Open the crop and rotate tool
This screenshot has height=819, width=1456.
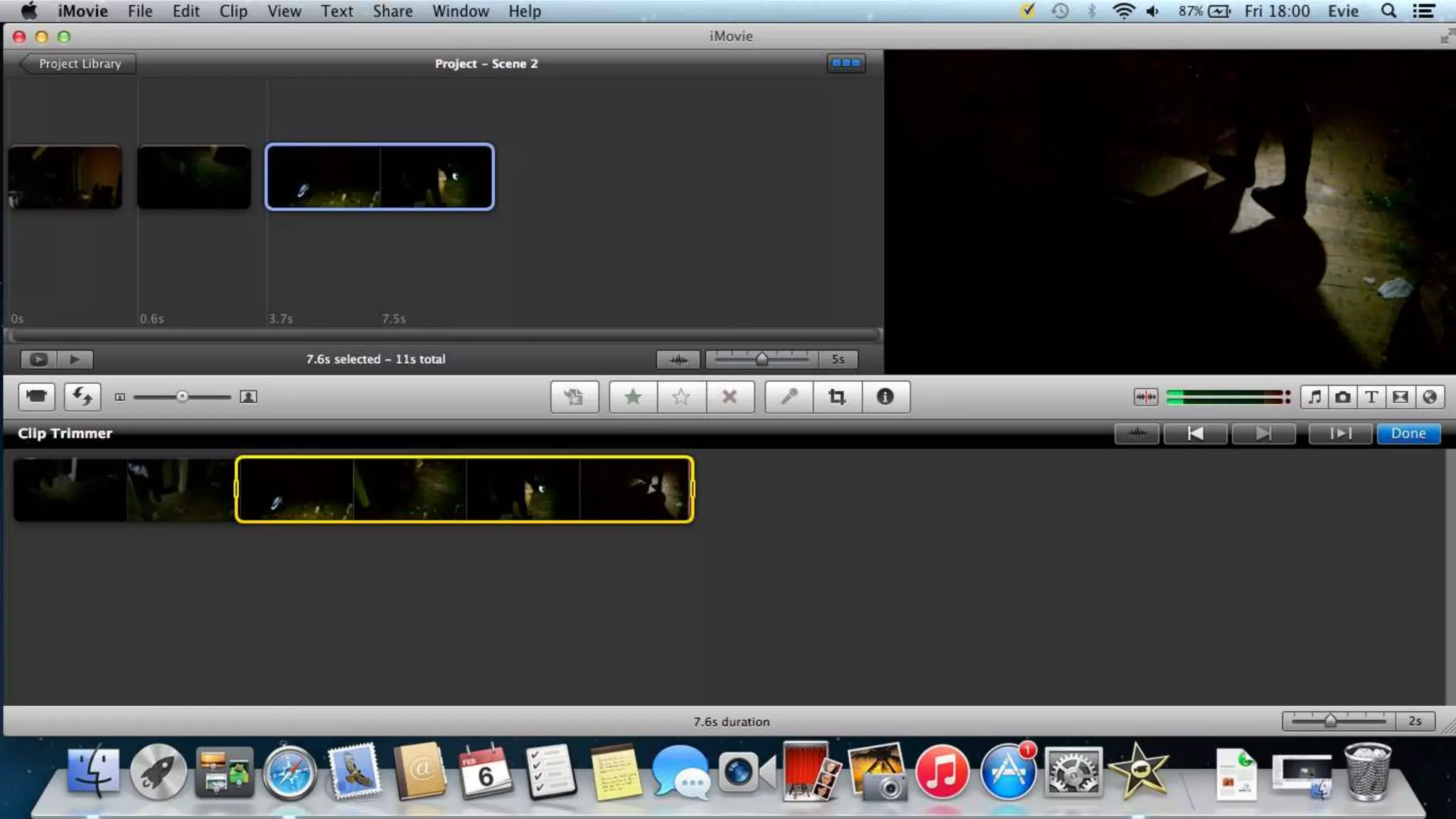click(837, 397)
